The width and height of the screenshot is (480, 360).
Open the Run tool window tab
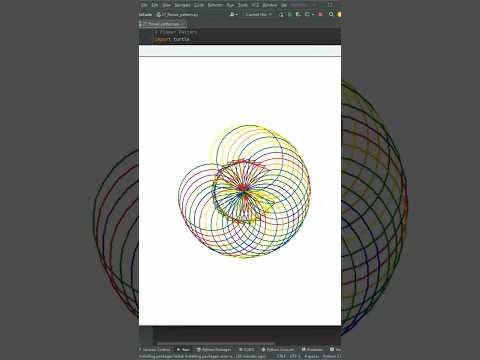click(183, 349)
